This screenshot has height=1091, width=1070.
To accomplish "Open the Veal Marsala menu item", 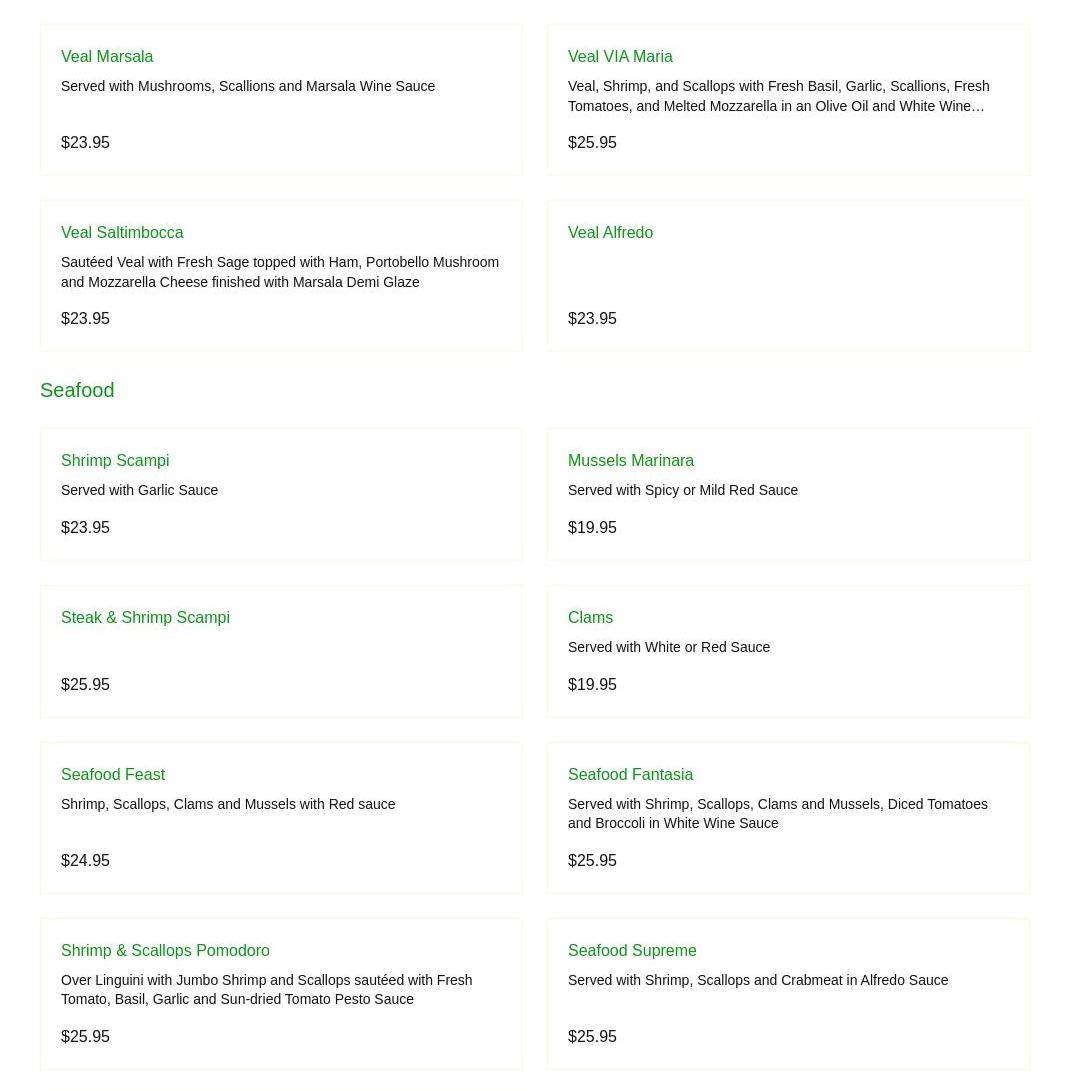I will tap(107, 57).
